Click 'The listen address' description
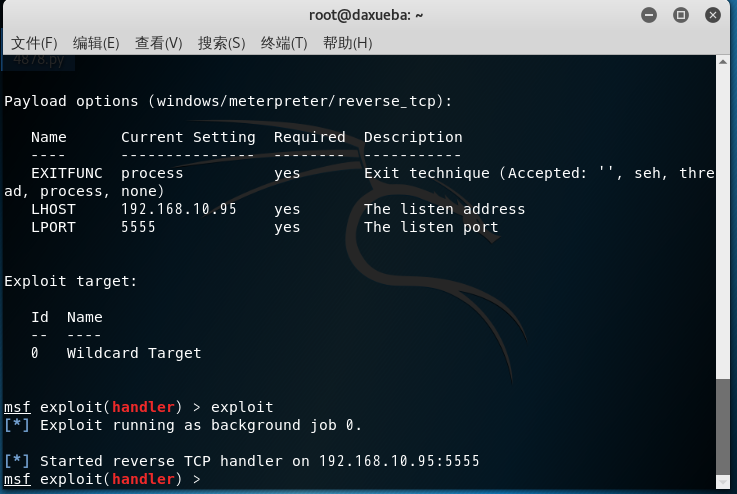The height and width of the screenshot is (494, 737). 444,209
